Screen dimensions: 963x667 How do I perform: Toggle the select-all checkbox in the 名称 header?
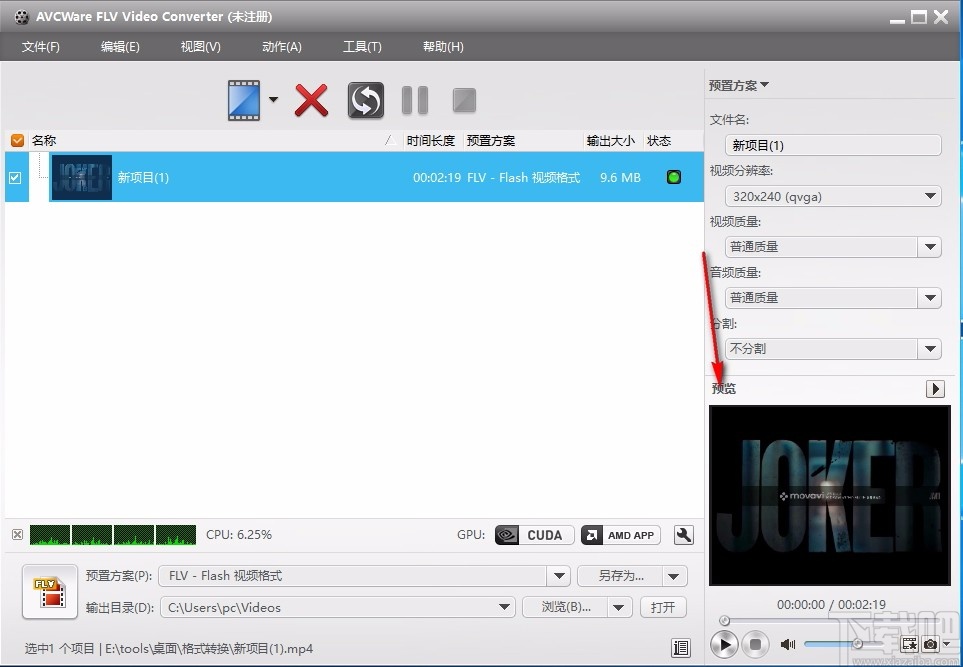[x=16, y=140]
